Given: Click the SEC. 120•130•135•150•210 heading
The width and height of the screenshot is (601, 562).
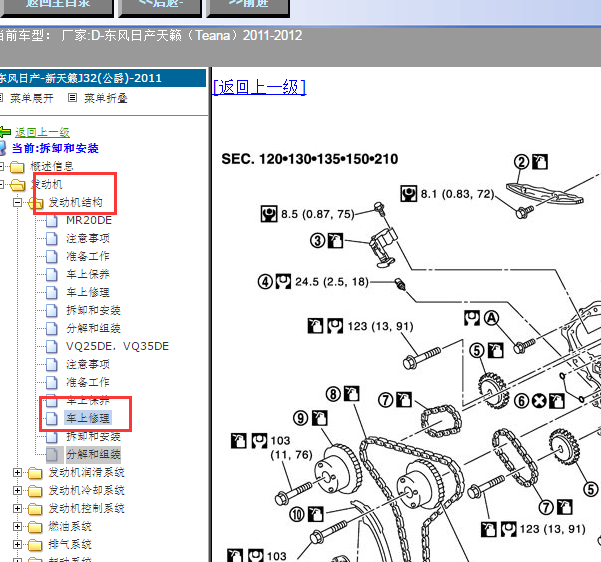Looking at the screenshot, I should pos(310,159).
